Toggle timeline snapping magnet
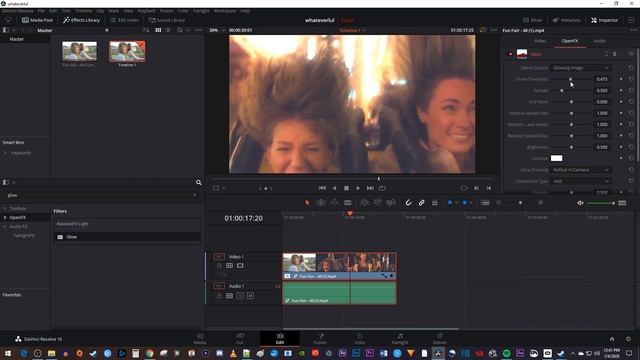Viewport: 640px width, 360px height. 408,202
